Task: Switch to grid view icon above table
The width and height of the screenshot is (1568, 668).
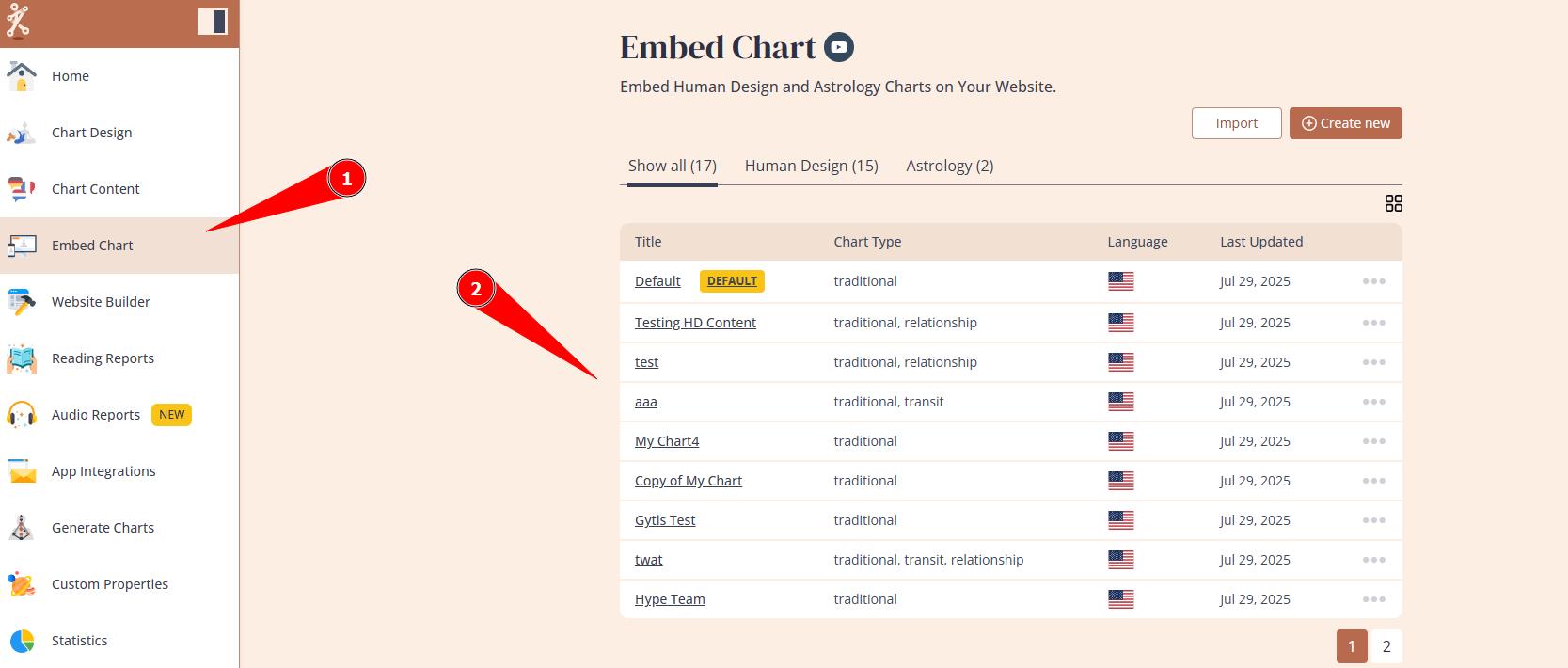Action: [x=1394, y=203]
